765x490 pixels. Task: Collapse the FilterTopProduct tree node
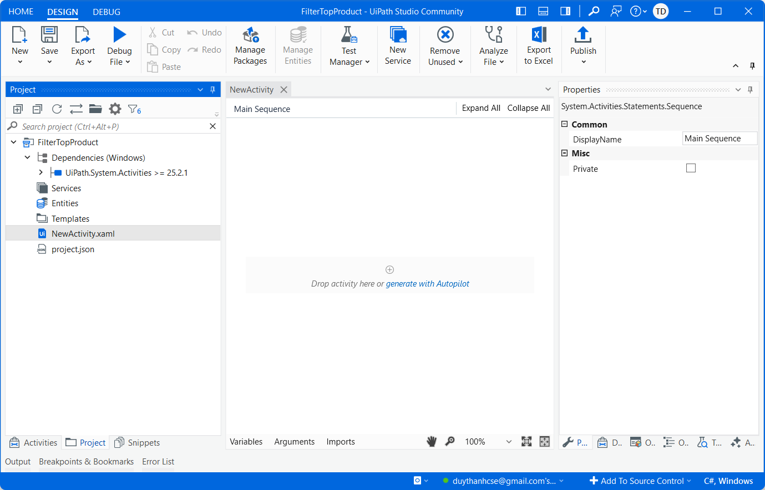(x=14, y=142)
